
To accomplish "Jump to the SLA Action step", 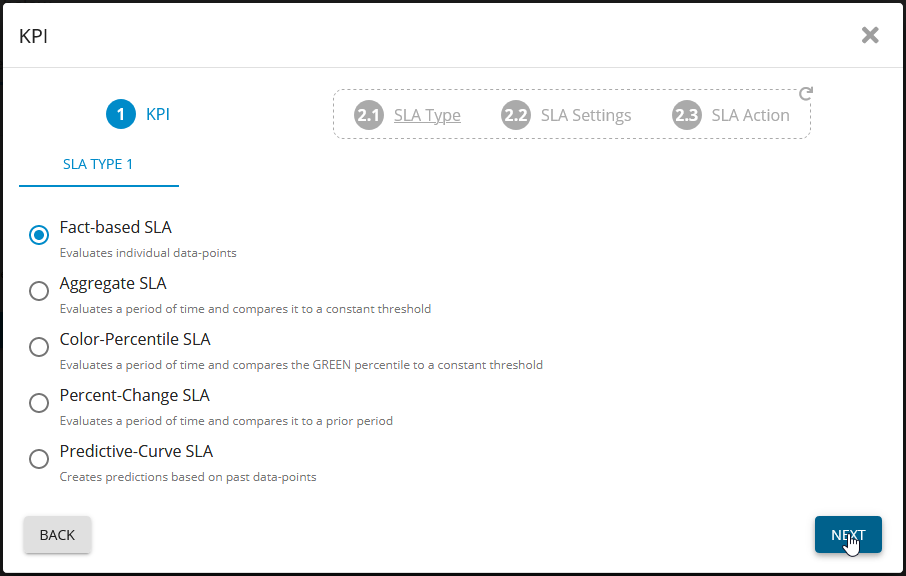I will [x=750, y=115].
